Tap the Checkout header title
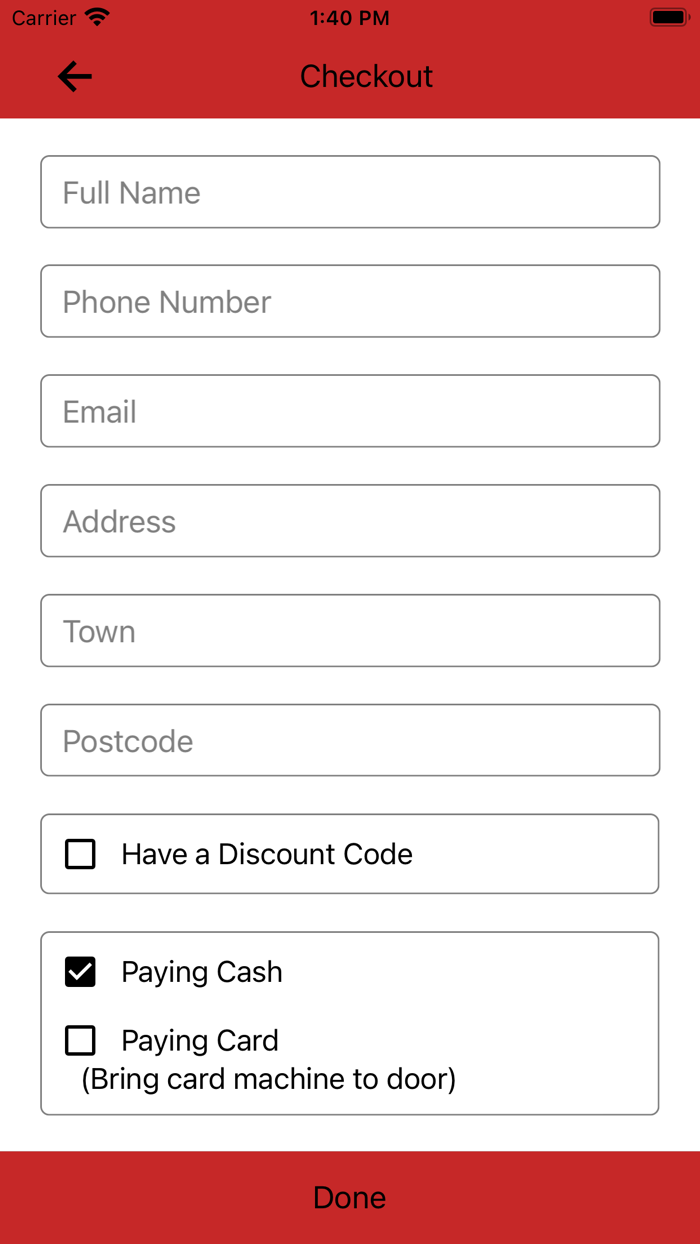 366,77
